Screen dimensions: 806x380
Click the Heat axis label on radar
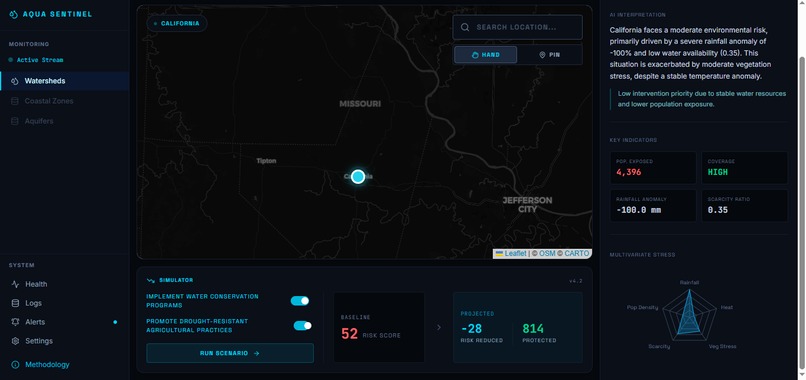point(727,307)
